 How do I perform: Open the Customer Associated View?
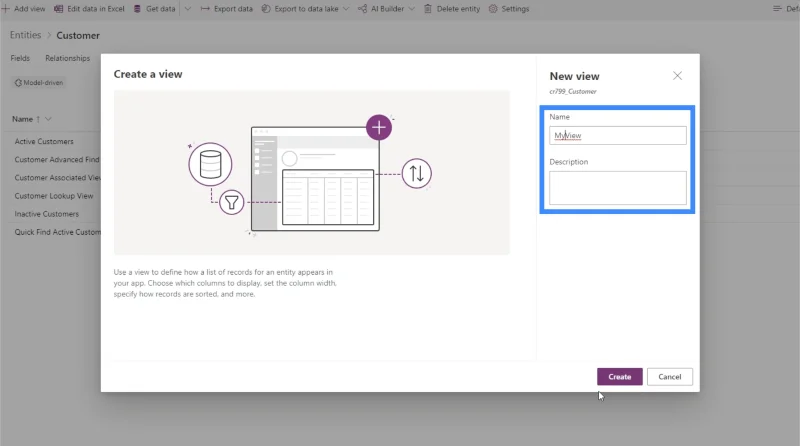coord(58,178)
